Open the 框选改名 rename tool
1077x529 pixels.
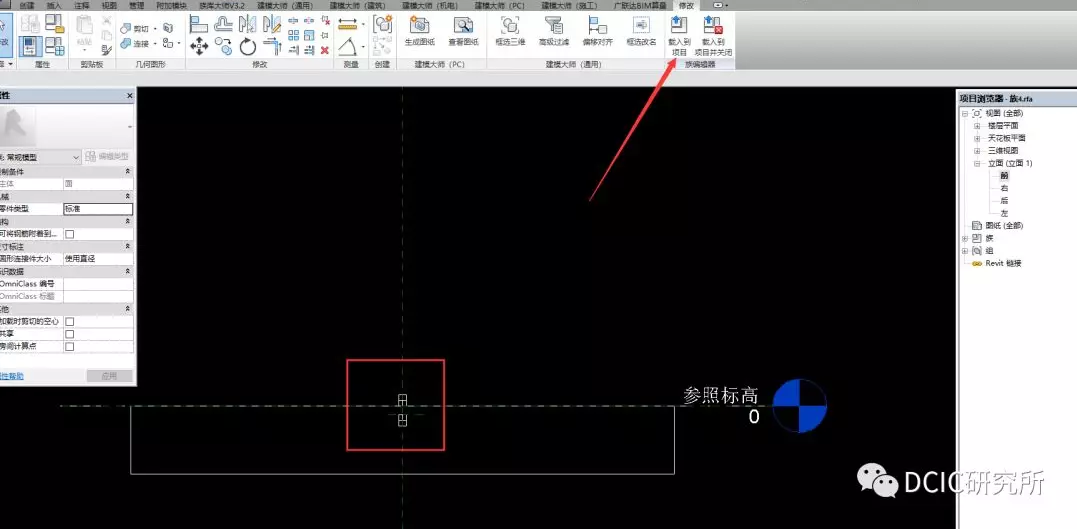tap(641, 32)
